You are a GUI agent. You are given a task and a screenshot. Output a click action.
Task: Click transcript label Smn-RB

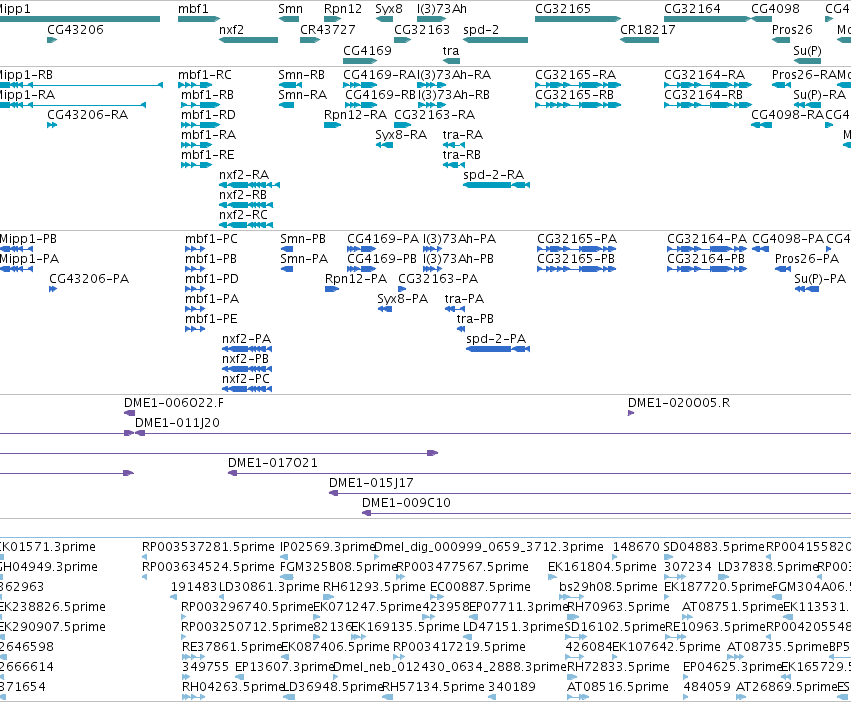pyautogui.click(x=302, y=74)
